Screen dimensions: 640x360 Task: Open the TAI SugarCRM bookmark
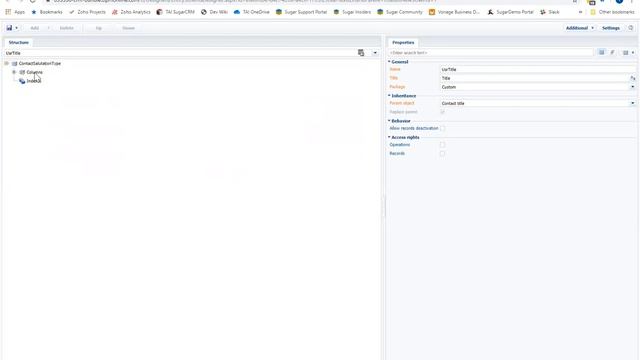click(176, 12)
